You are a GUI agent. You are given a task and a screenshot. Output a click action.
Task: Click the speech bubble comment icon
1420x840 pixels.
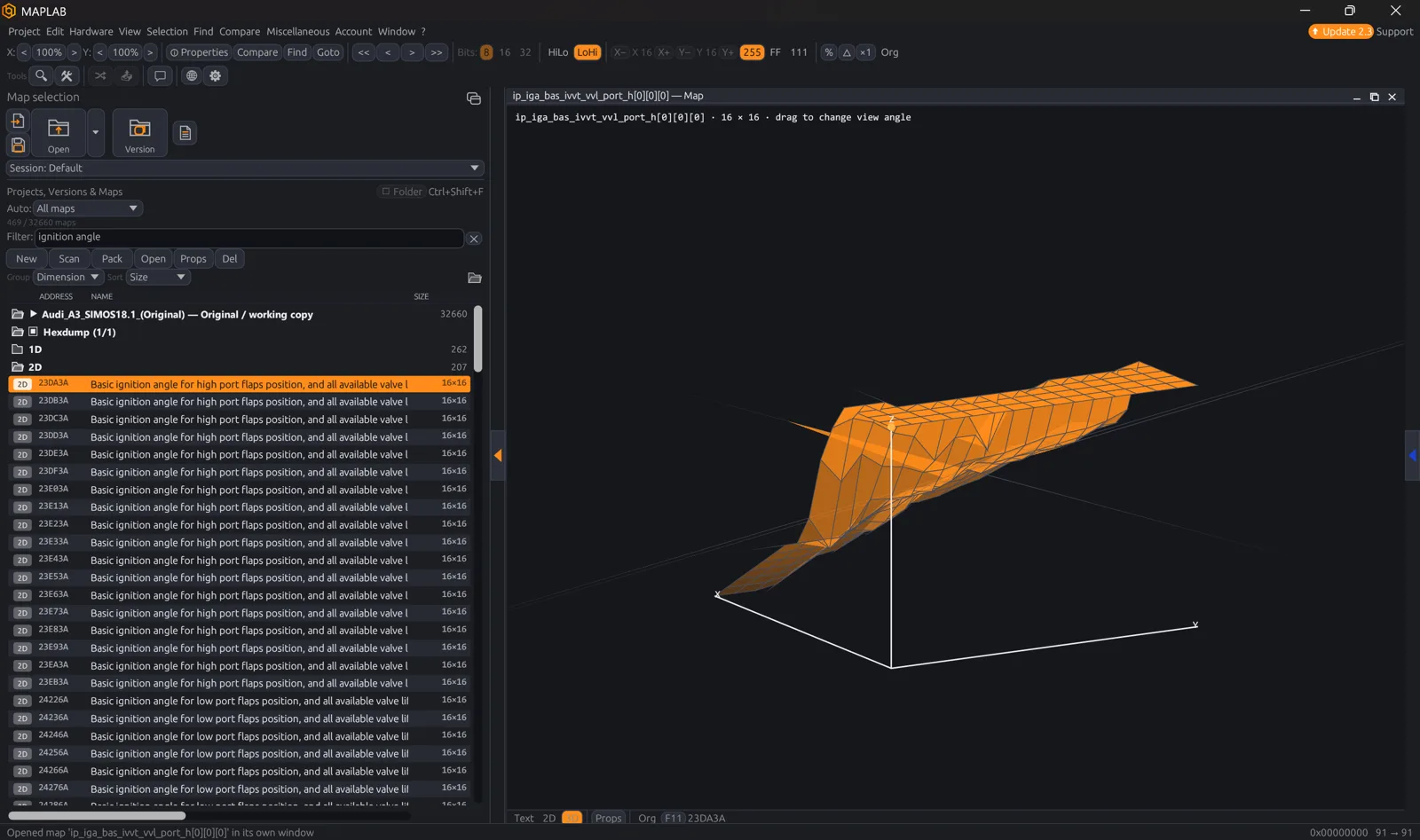click(160, 75)
